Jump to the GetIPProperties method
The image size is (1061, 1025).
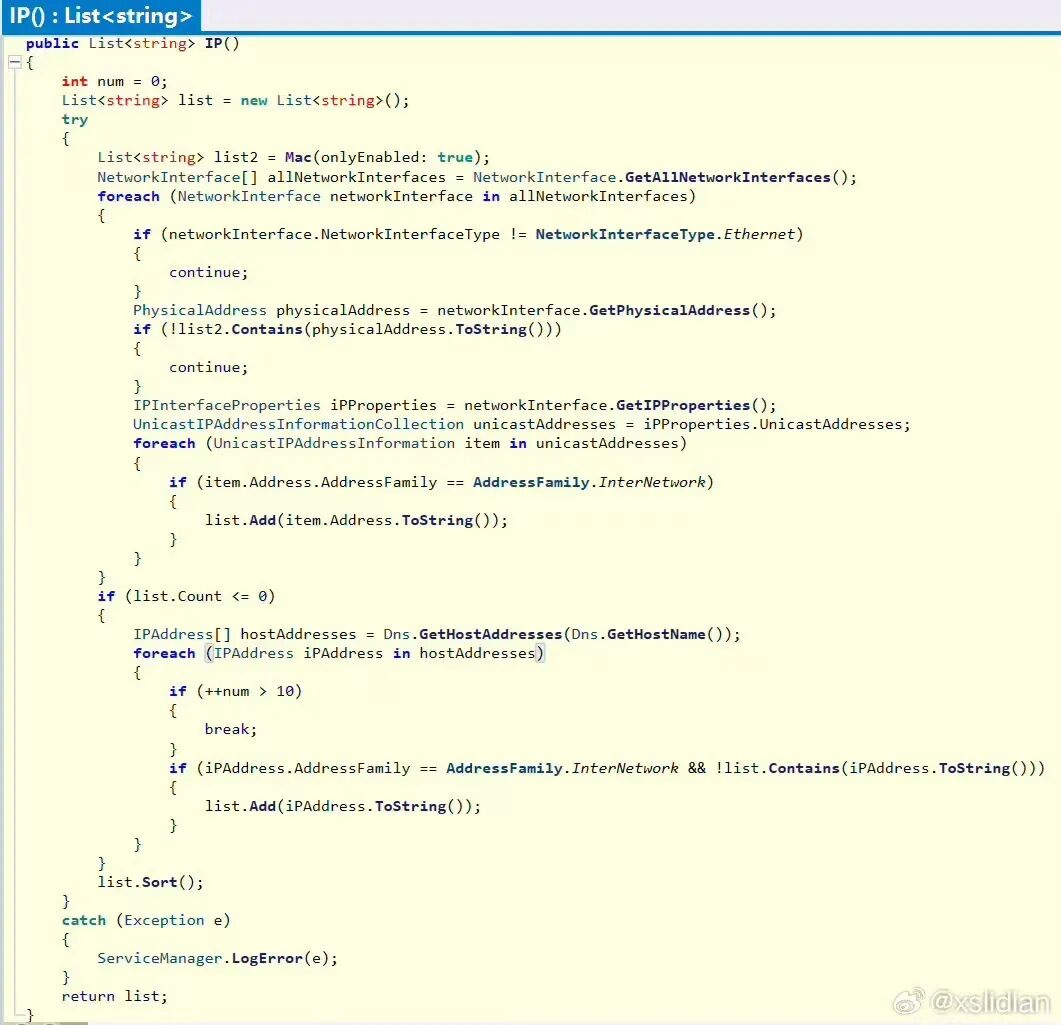coord(683,405)
